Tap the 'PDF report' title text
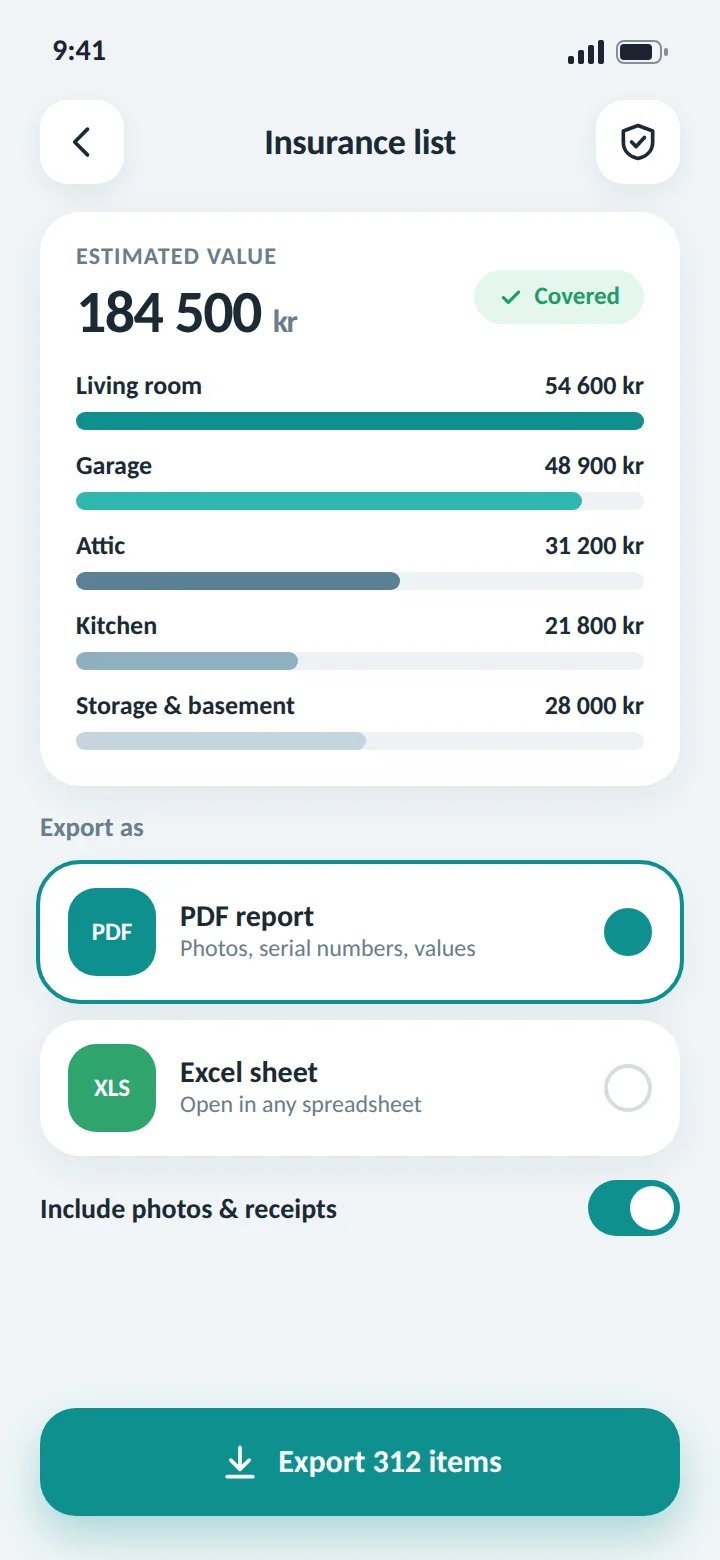This screenshot has height=1560, width=720. tap(247, 917)
